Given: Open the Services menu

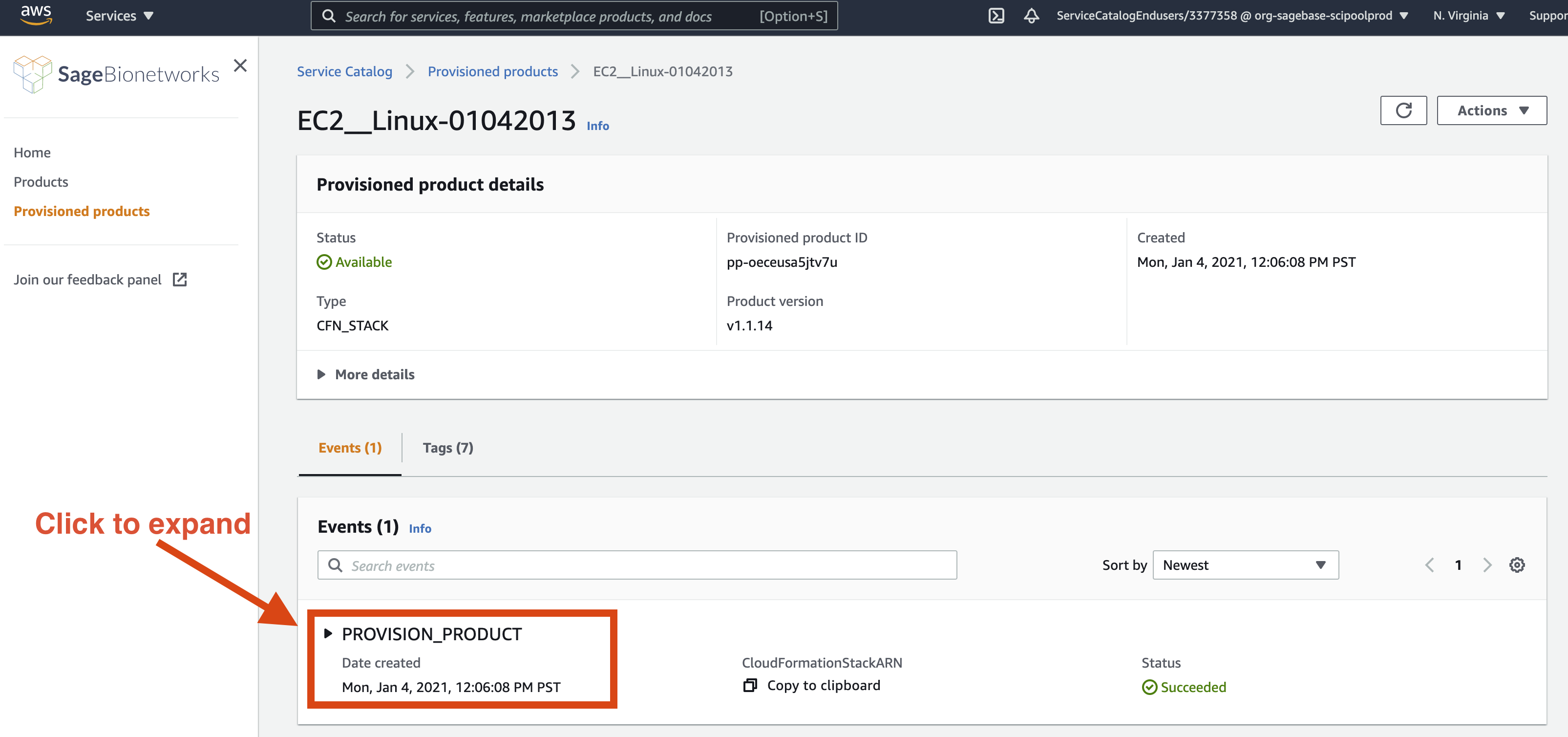Looking at the screenshot, I should [x=119, y=16].
